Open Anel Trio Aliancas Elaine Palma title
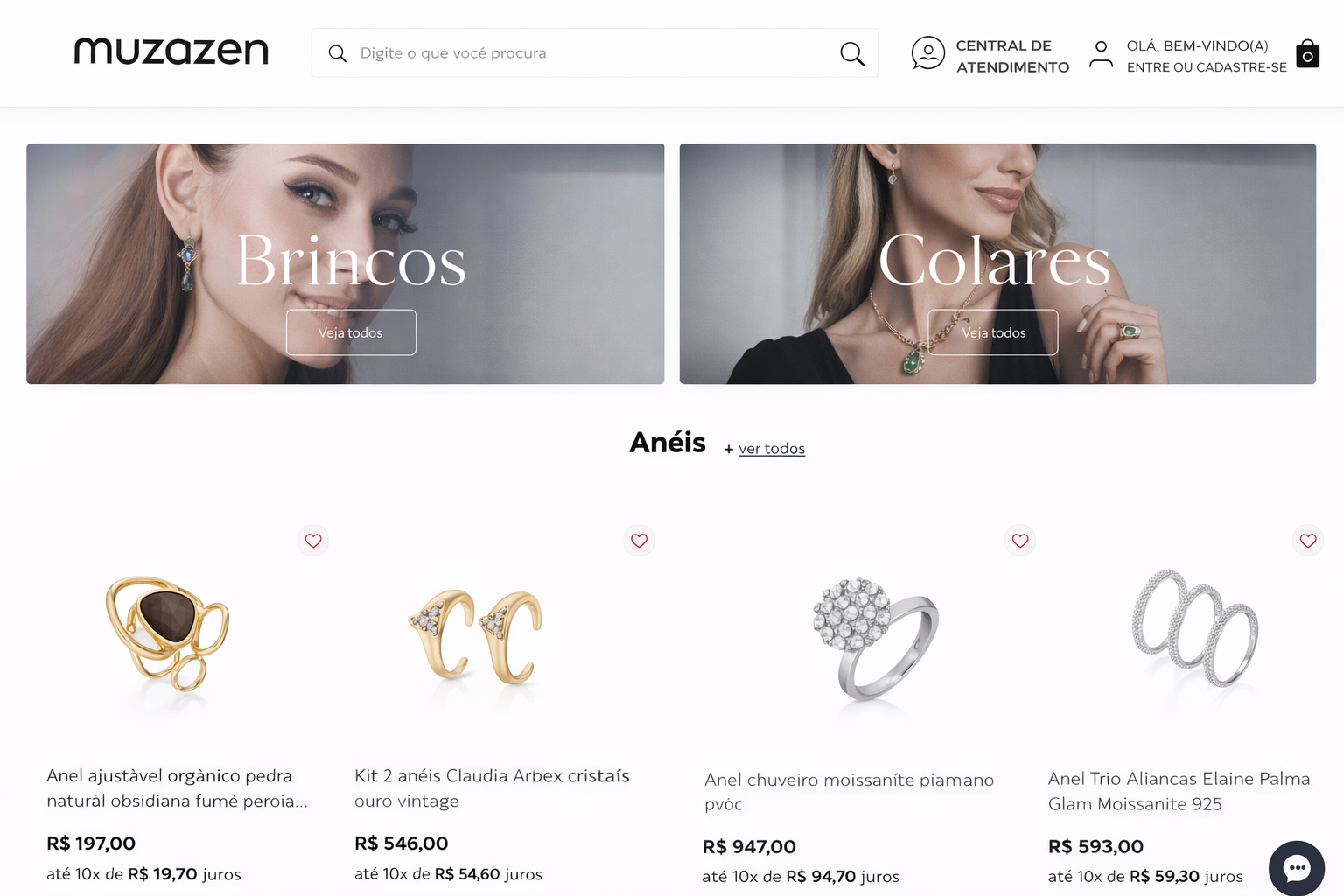Screen dimensions: 1344x896 [x=1179, y=791]
